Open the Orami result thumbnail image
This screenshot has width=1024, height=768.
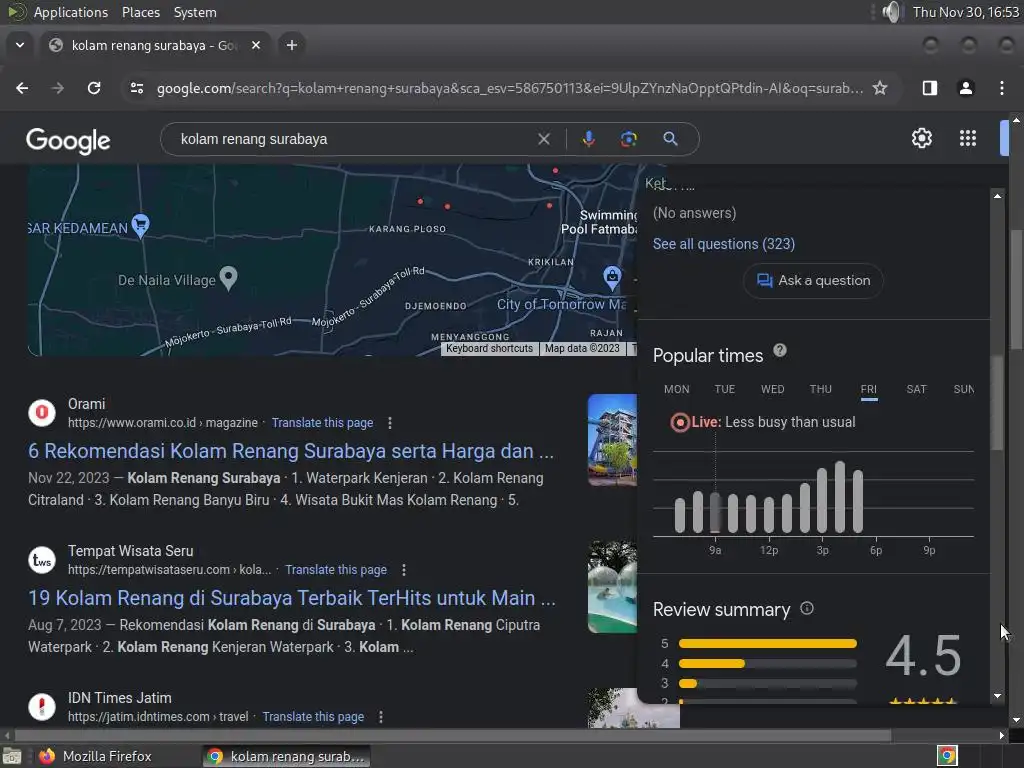tap(612, 440)
